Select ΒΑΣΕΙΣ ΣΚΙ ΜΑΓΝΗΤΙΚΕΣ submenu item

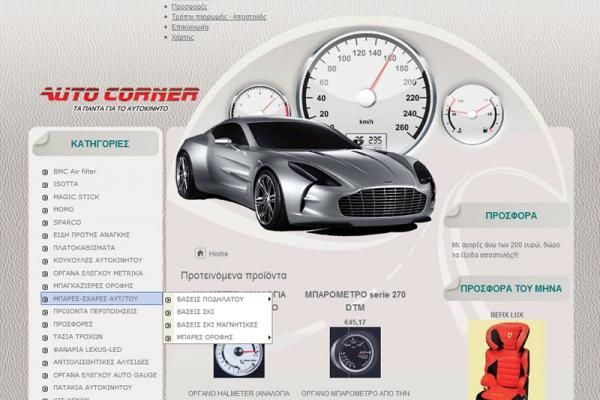tap(217, 325)
